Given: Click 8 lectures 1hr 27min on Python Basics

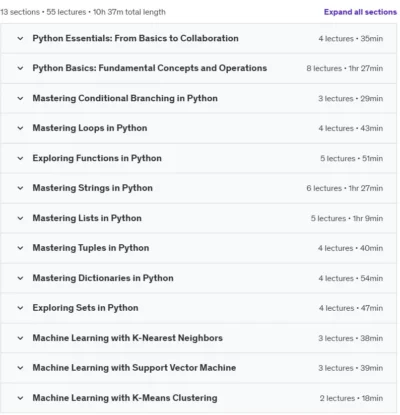Looking at the screenshot, I should click(x=345, y=68).
